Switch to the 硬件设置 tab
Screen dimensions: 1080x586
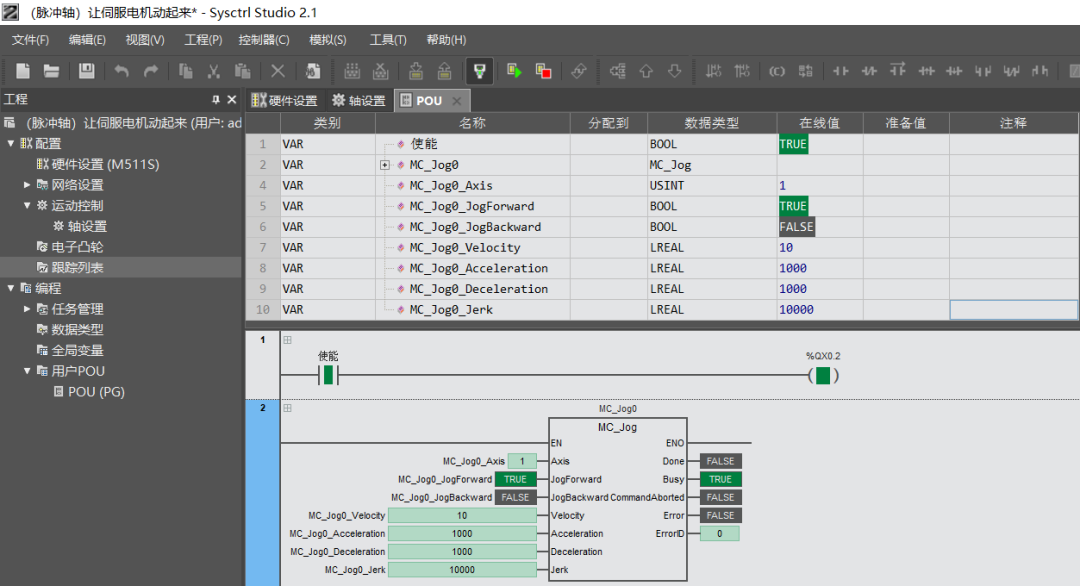[x=284, y=101]
